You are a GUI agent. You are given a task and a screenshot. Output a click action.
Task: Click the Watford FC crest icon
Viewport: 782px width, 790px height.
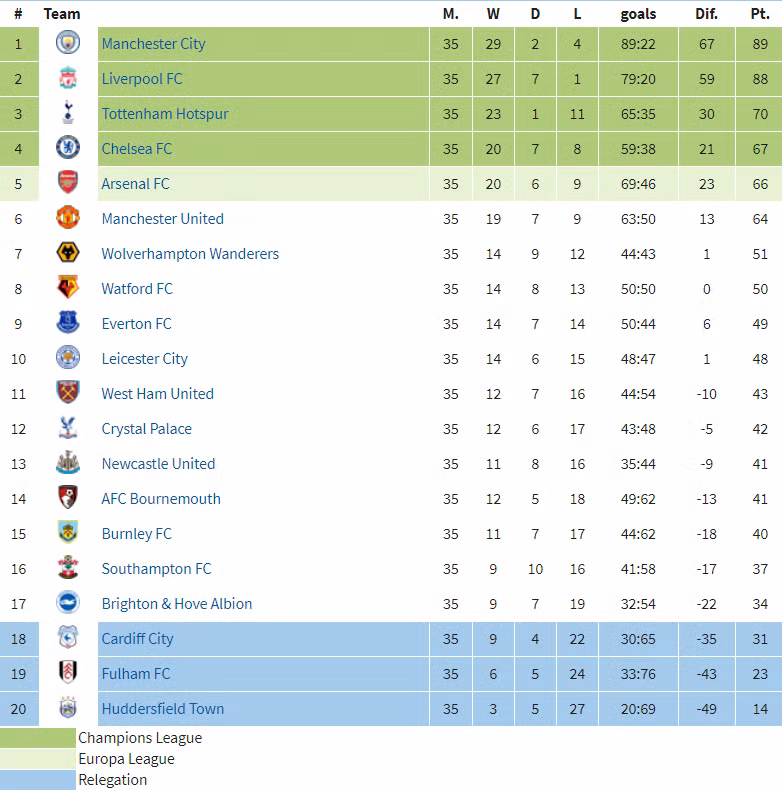coord(68,288)
